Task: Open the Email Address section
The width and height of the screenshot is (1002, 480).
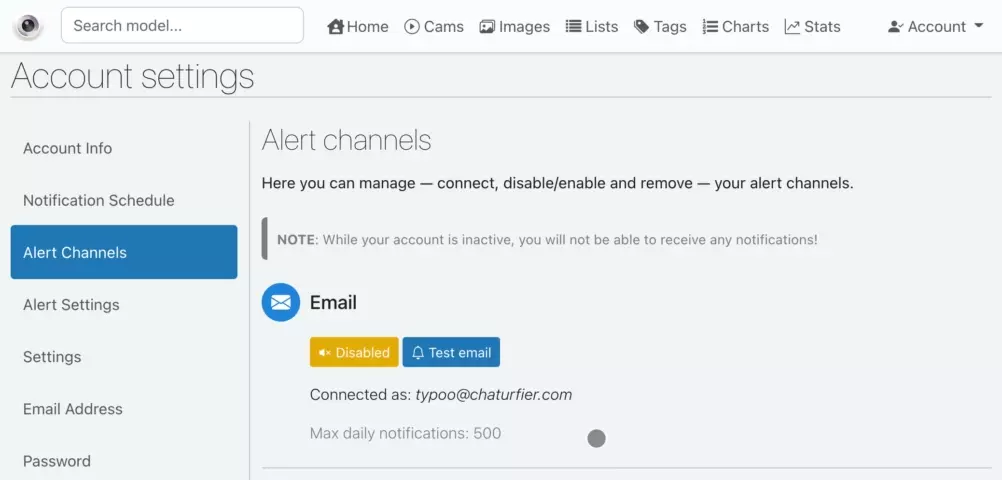Action: click(x=124, y=409)
